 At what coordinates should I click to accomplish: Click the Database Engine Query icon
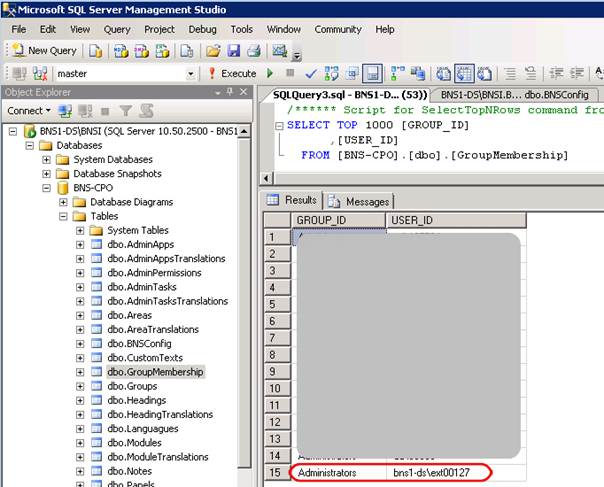[96, 50]
